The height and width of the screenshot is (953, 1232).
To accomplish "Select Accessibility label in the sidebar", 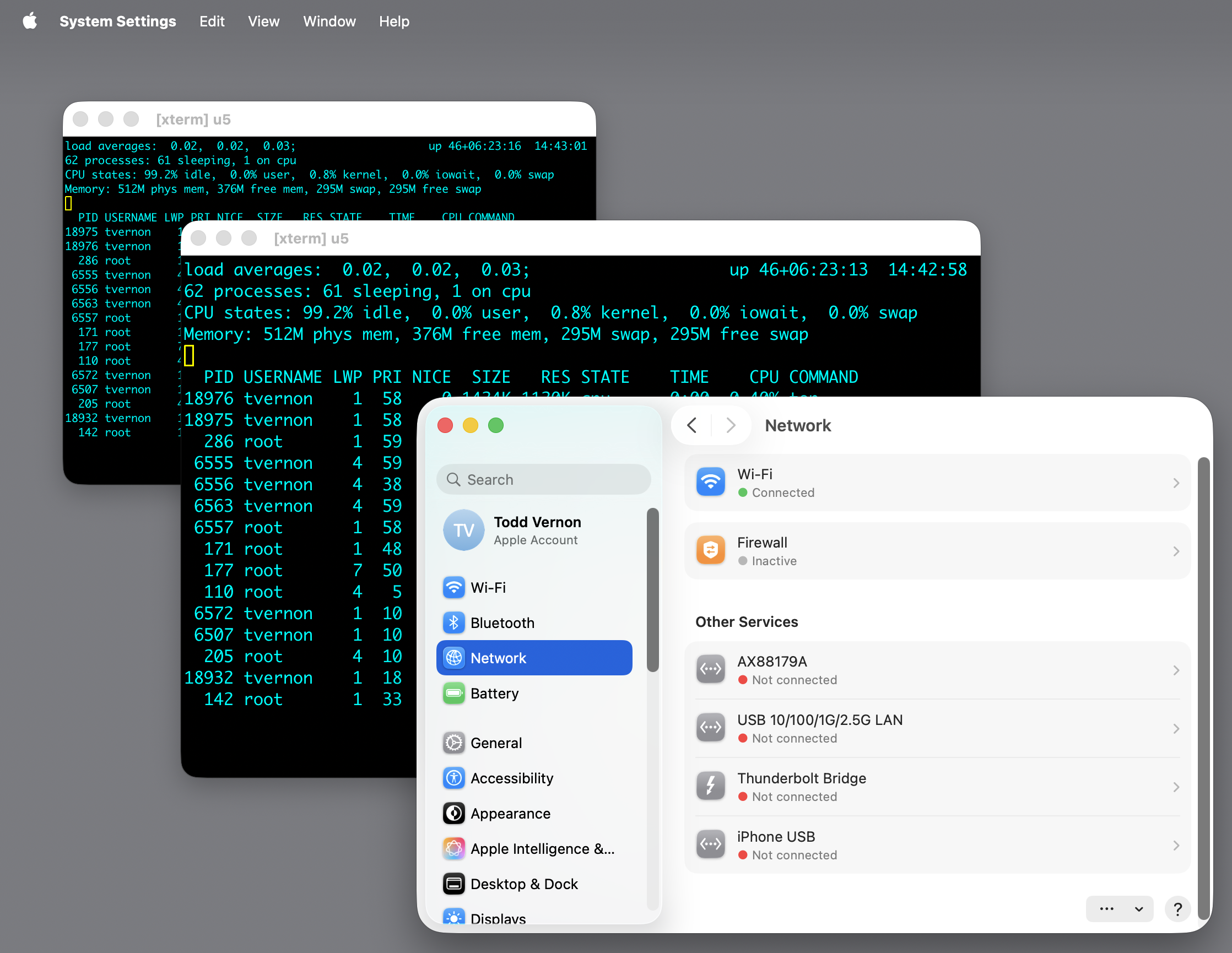I will point(512,778).
